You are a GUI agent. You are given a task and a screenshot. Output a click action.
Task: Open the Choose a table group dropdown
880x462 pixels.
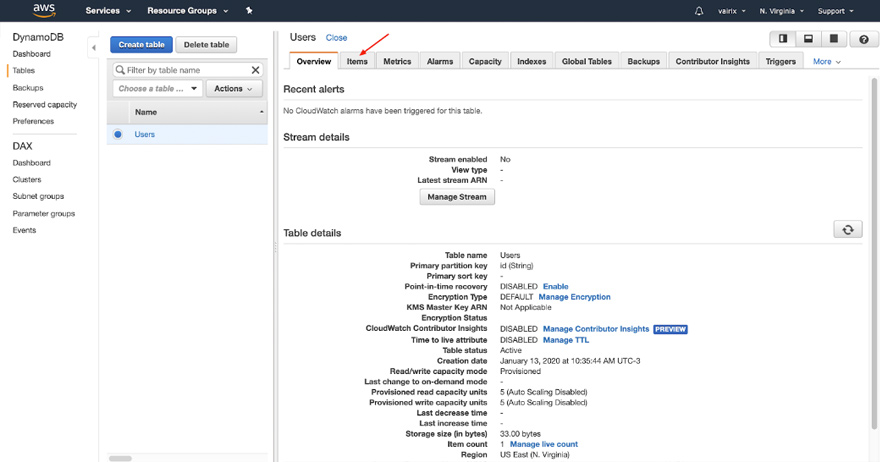pos(158,89)
